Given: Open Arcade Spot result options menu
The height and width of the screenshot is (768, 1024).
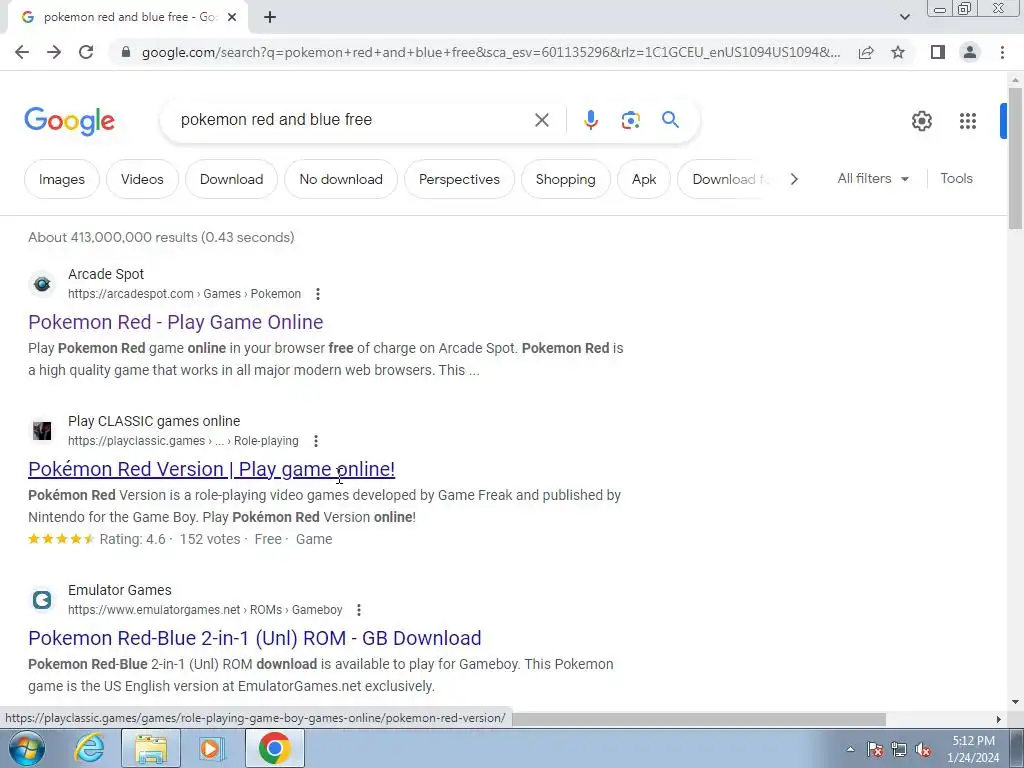Looking at the screenshot, I should (318, 294).
